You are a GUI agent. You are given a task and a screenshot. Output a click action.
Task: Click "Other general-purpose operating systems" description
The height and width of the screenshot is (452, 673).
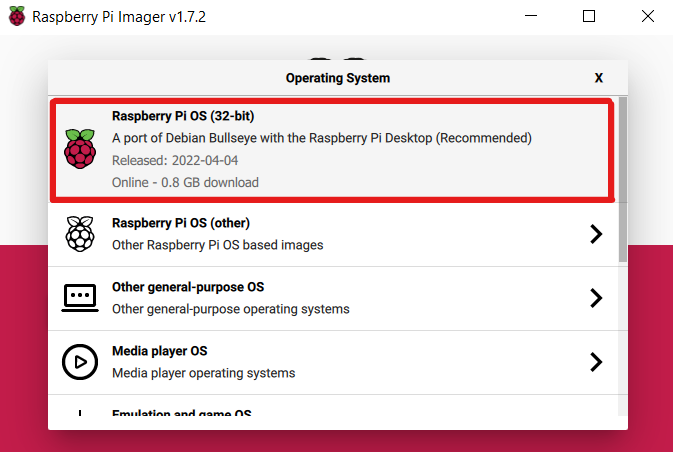click(231, 309)
